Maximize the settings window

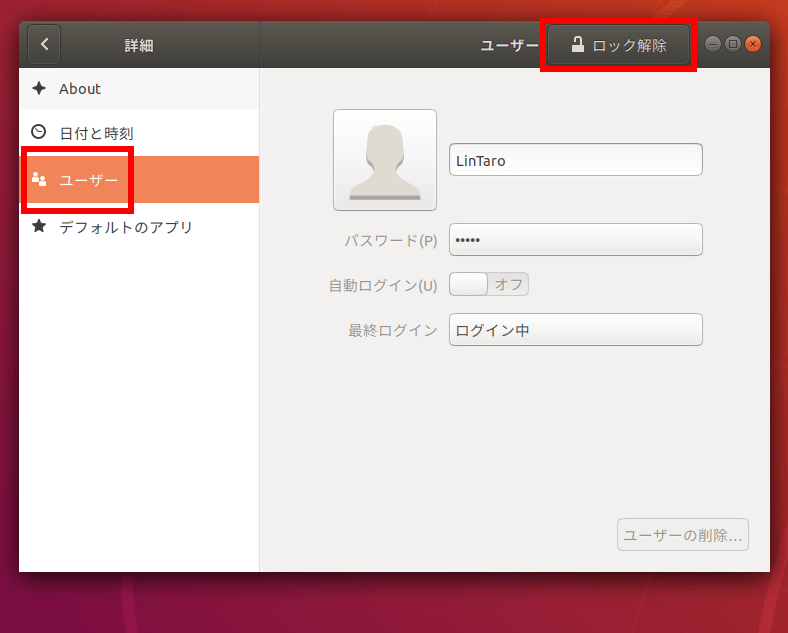[x=733, y=44]
